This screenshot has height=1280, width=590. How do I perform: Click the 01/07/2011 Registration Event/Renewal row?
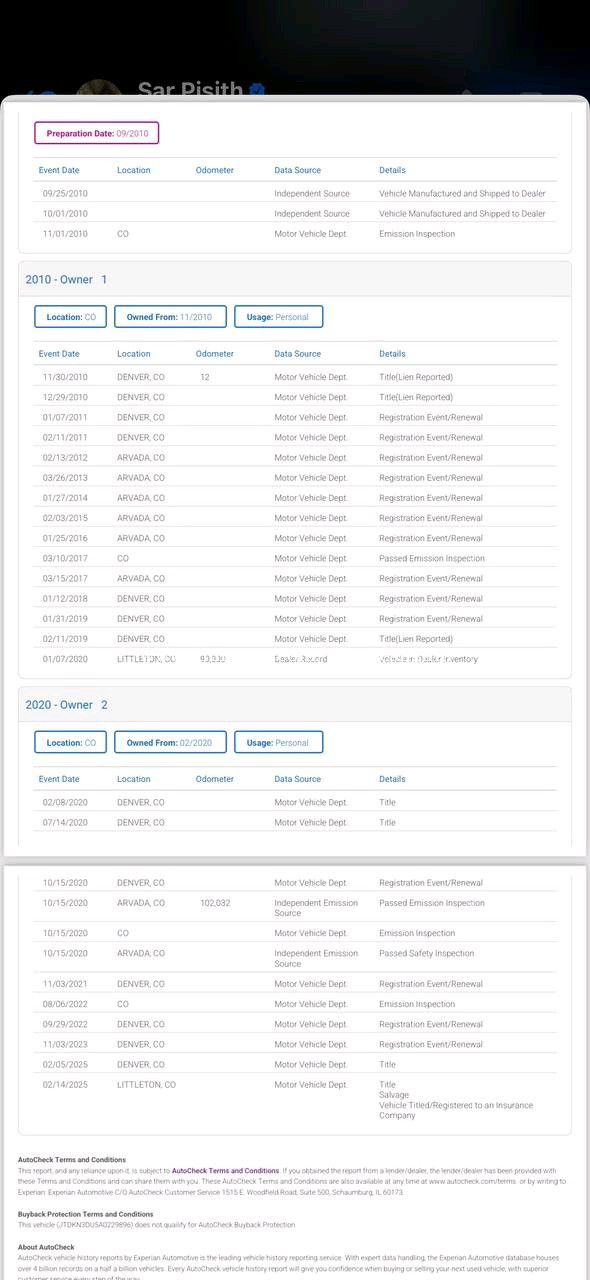pyautogui.click(x=295, y=417)
